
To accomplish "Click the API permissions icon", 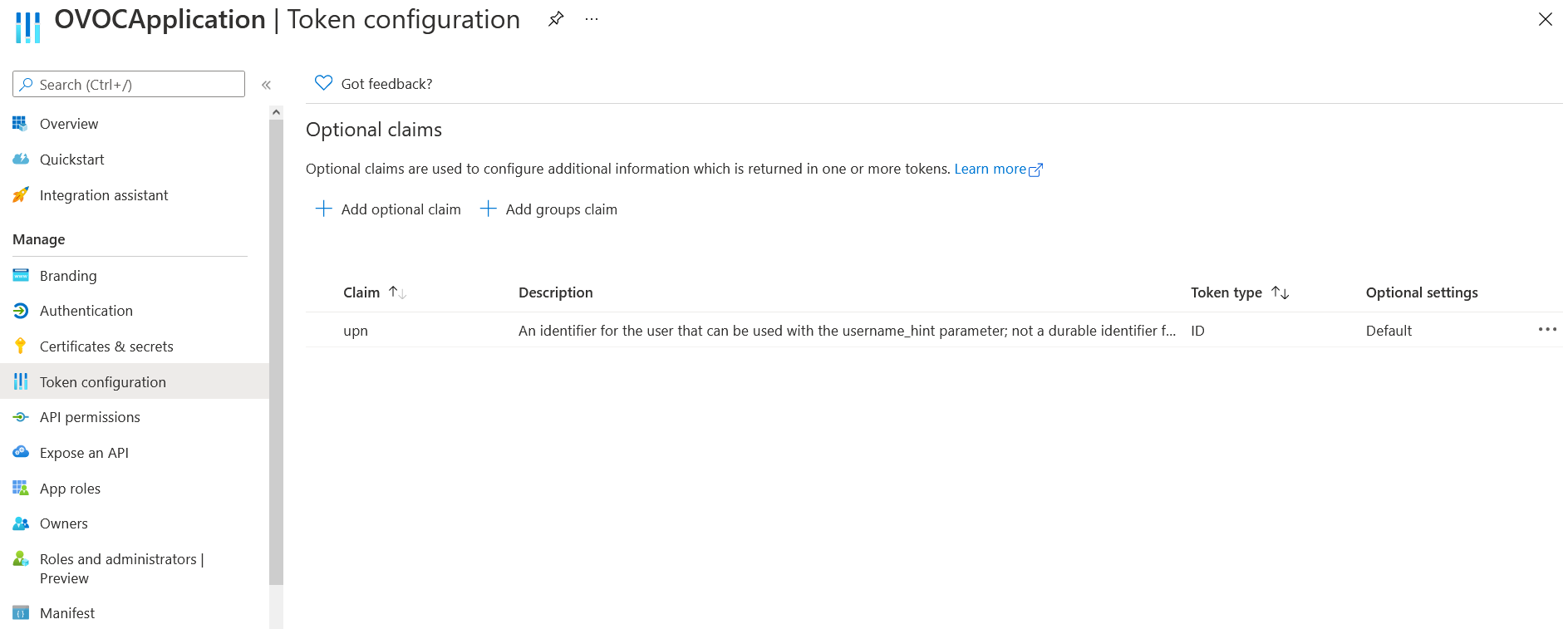I will click(21, 417).
